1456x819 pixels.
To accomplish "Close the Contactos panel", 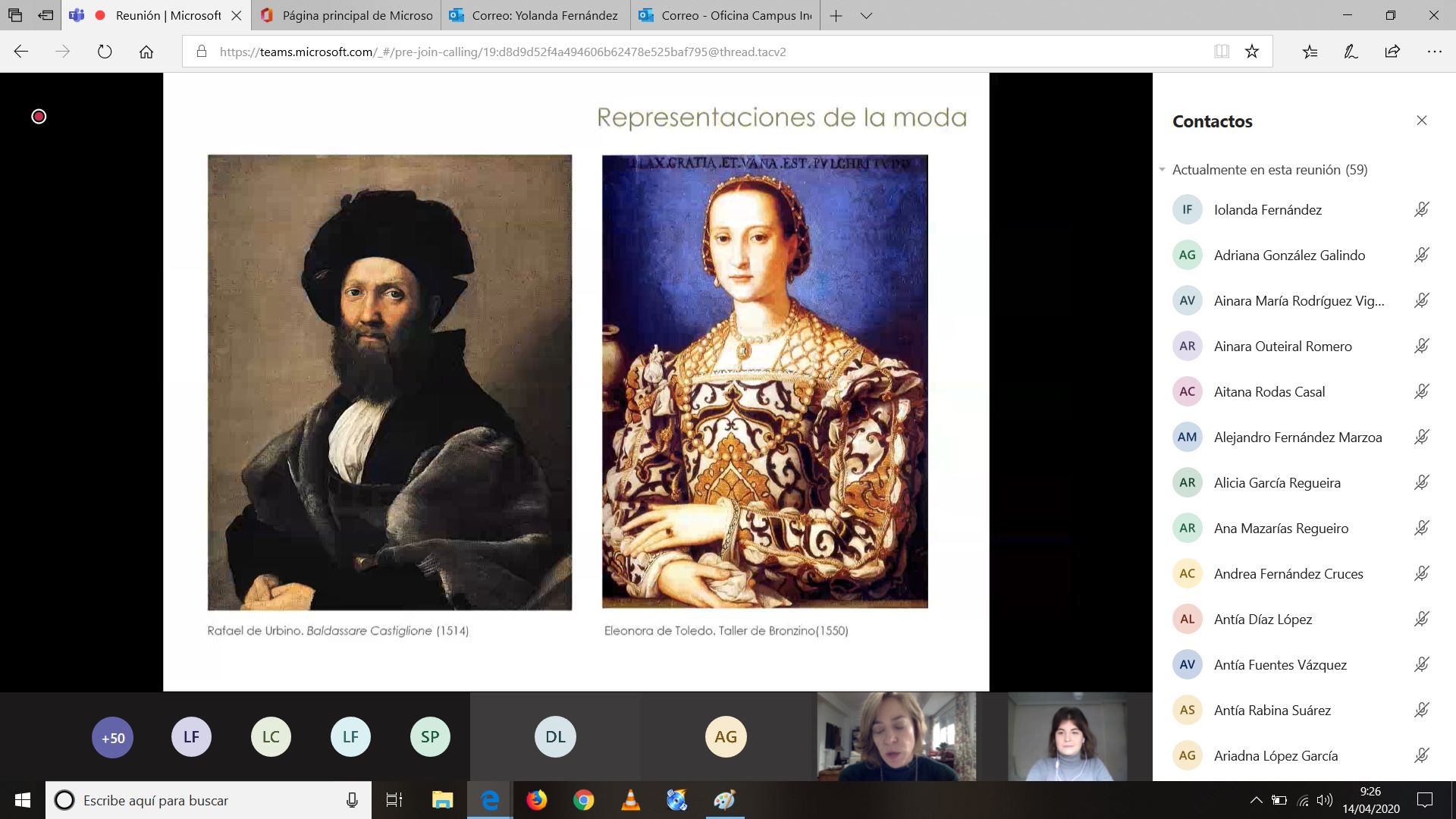I will (1422, 121).
